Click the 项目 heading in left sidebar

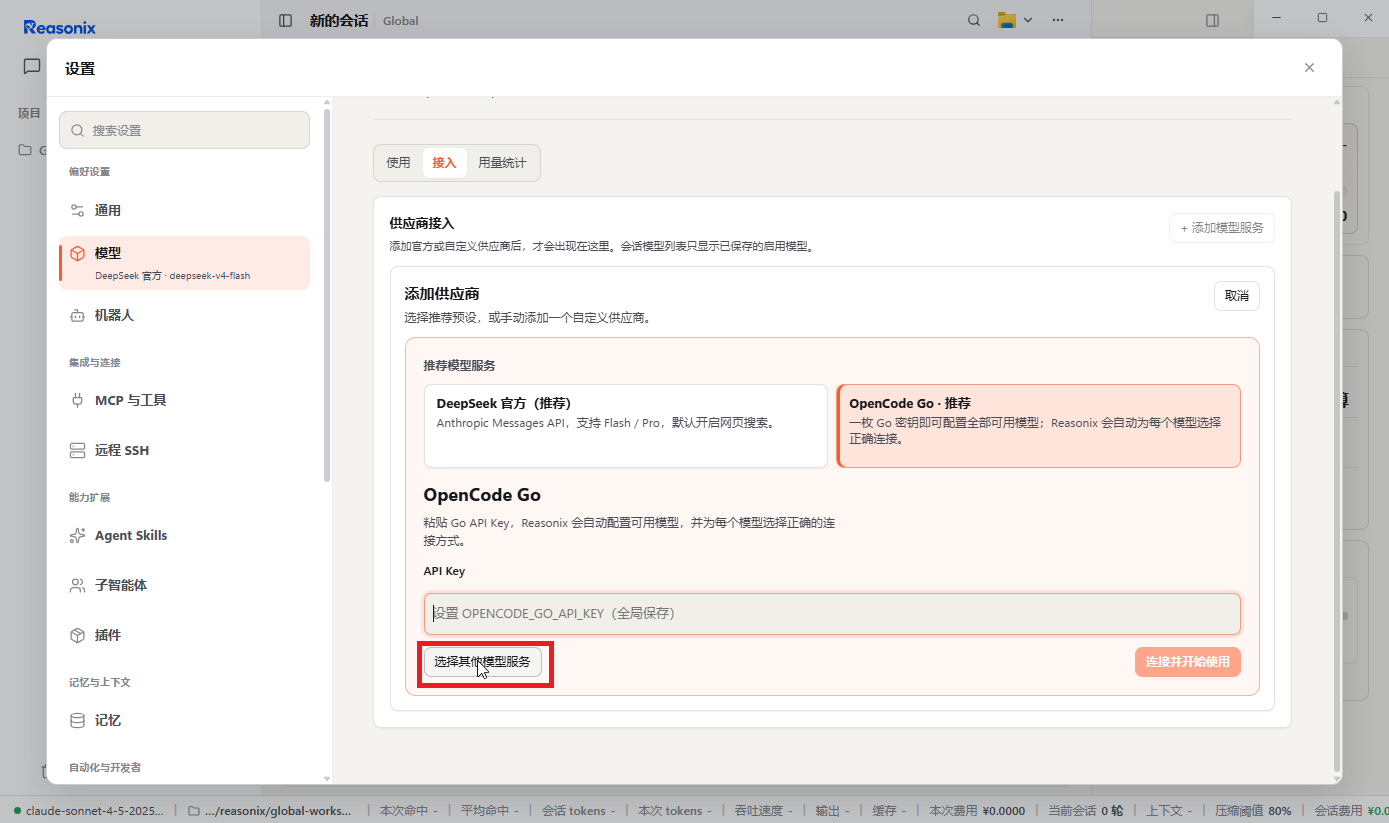coord(29,113)
